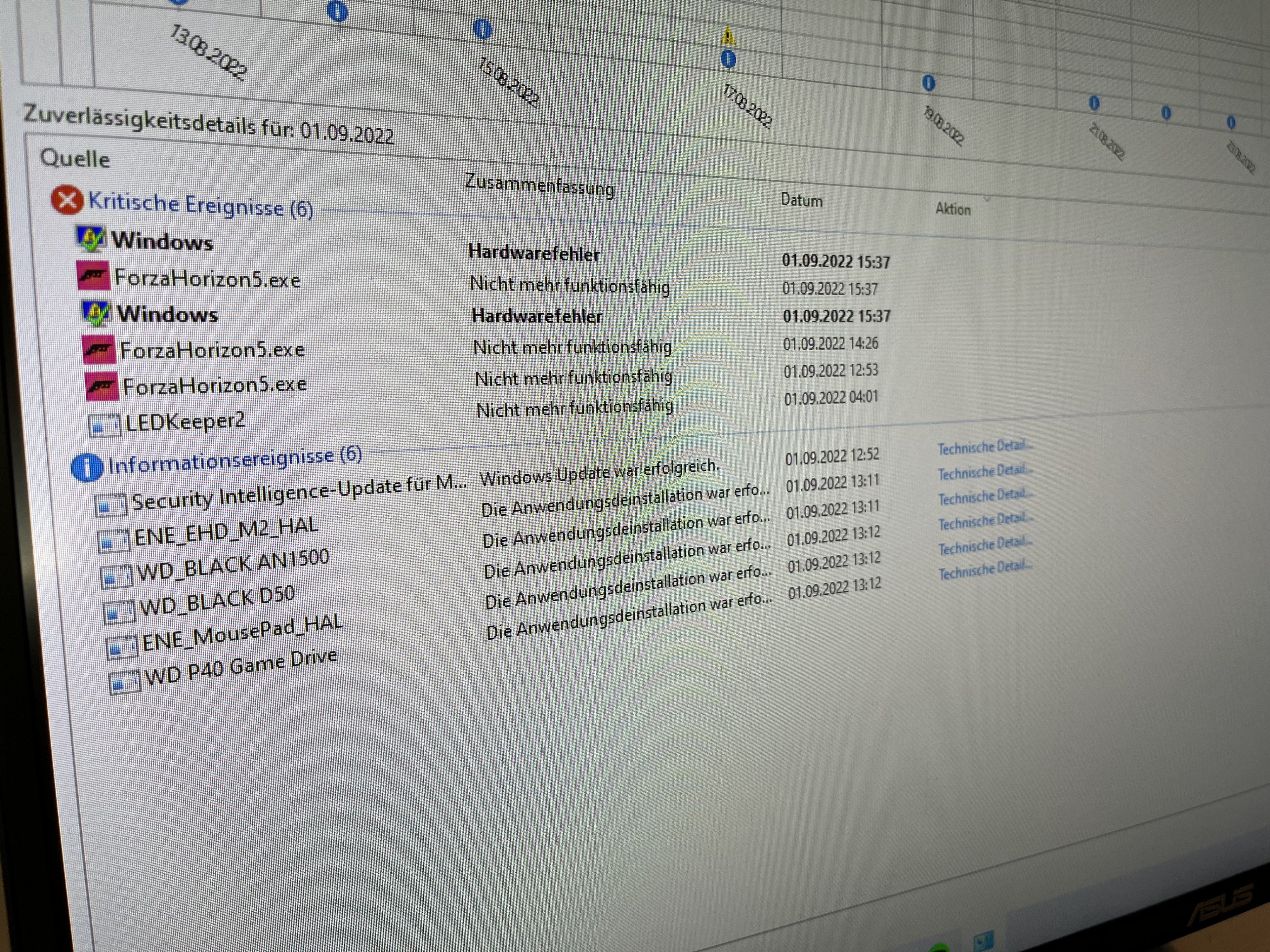Click the date 01.09.2022 14:26
The image size is (1270, 952).
click(x=831, y=344)
